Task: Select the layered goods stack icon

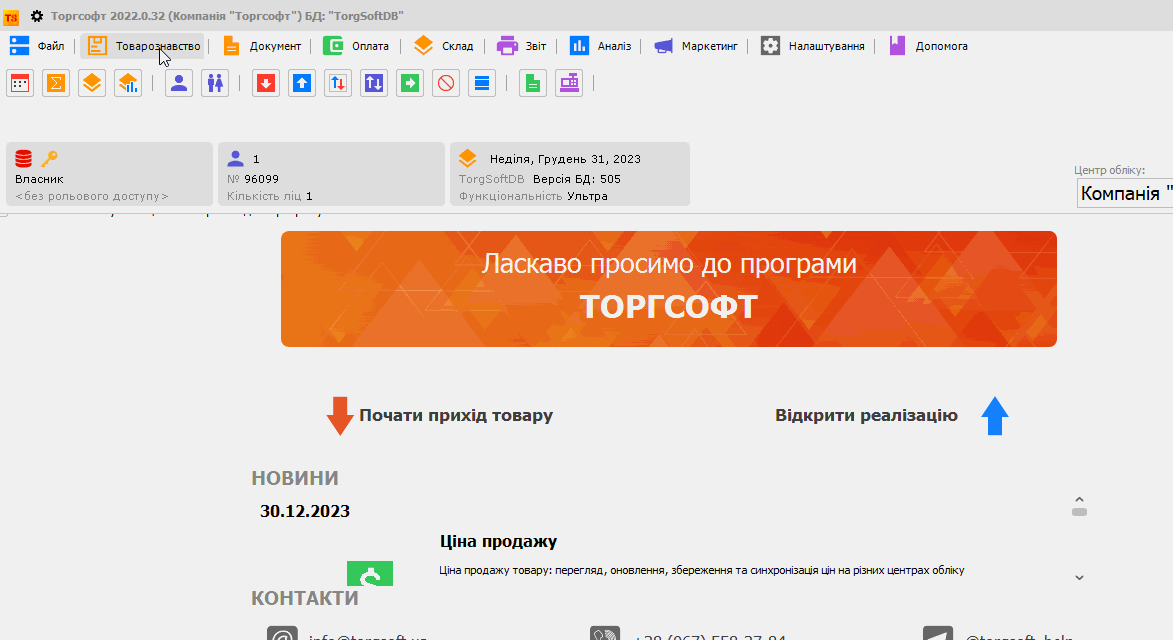Action: pyautogui.click(x=92, y=83)
